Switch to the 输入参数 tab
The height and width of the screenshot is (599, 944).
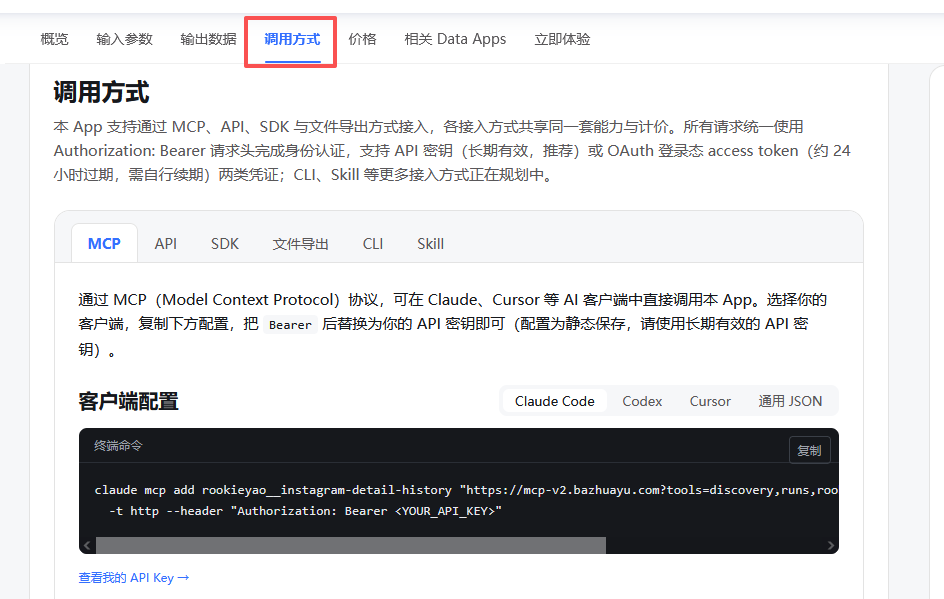coord(125,39)
